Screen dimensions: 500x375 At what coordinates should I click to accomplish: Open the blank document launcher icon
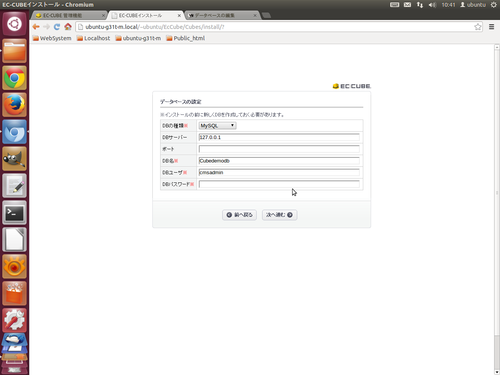pos(14,240)
